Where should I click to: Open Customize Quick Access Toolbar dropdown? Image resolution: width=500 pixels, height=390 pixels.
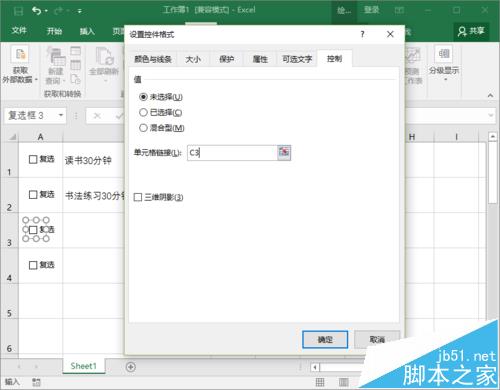pyautogui.click(x=80, y=11)
